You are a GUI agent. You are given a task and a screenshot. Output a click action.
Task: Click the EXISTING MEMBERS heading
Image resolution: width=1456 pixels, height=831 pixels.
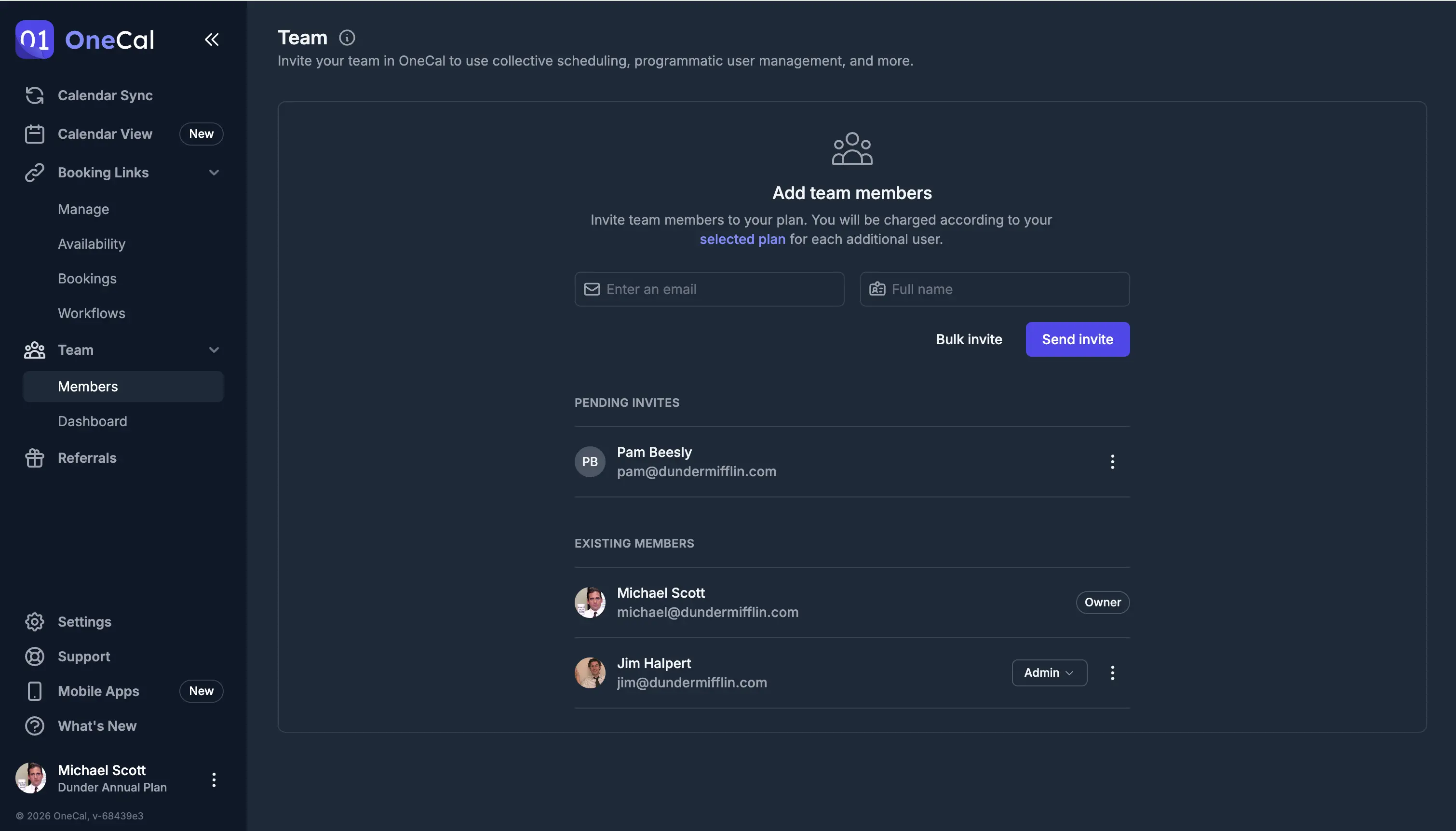[634, 544]
